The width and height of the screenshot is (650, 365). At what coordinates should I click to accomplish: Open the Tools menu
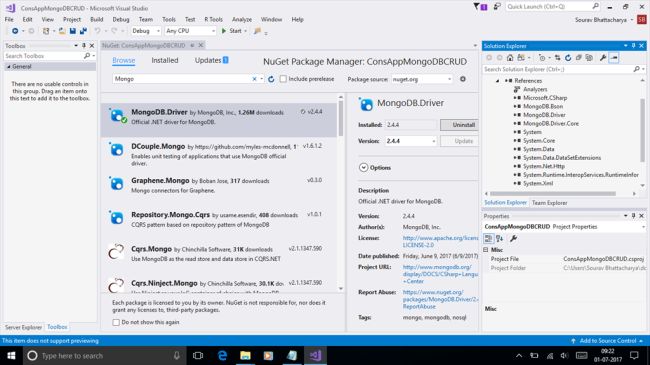169,19
